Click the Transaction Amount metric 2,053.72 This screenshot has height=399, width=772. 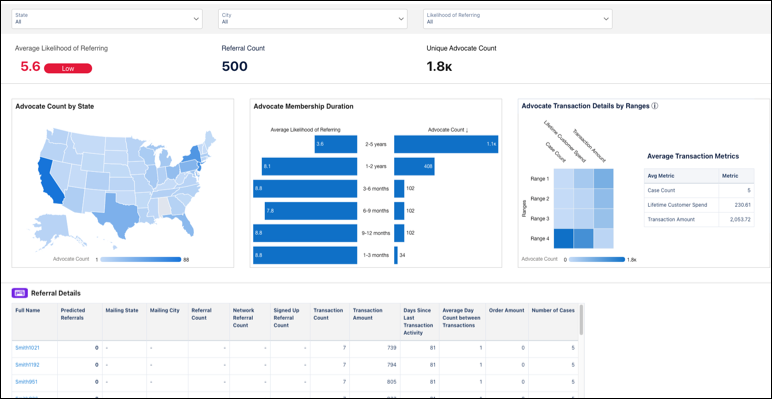(x=740, y=219)
